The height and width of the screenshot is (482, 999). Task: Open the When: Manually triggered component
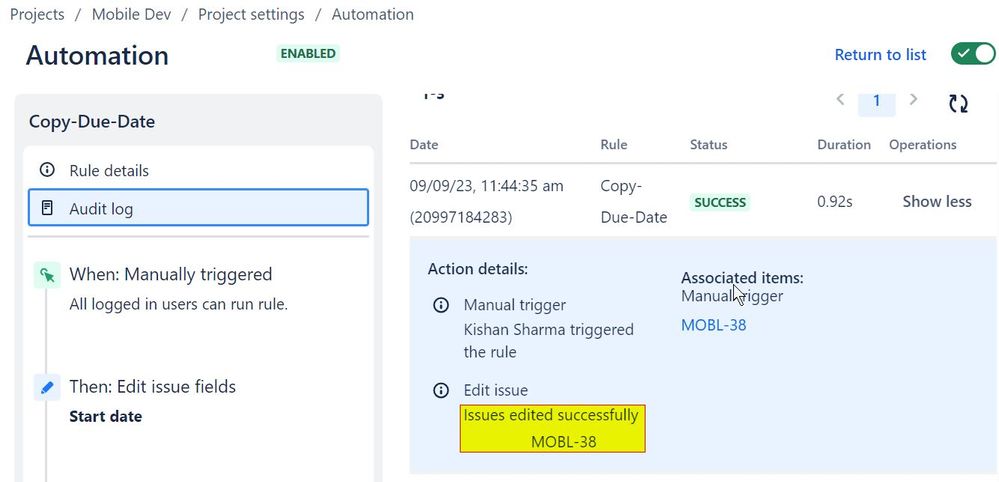pyautogui.click(x=171, y=274)
